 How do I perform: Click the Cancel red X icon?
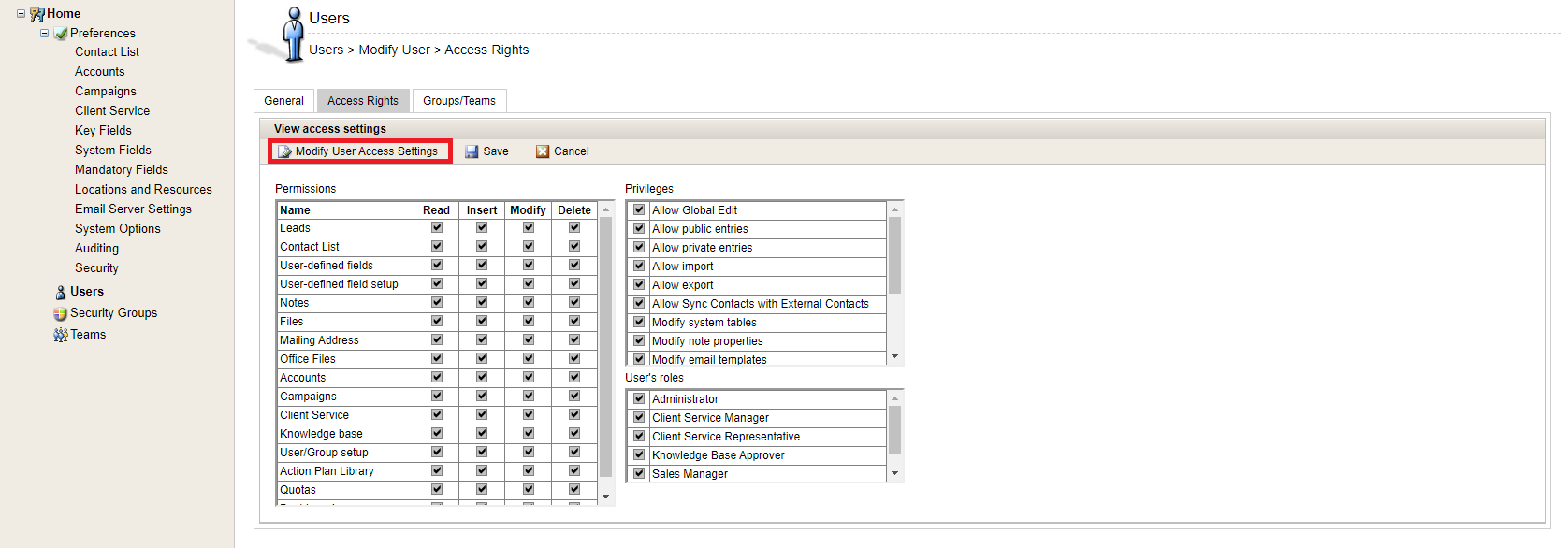click(543, 151)
